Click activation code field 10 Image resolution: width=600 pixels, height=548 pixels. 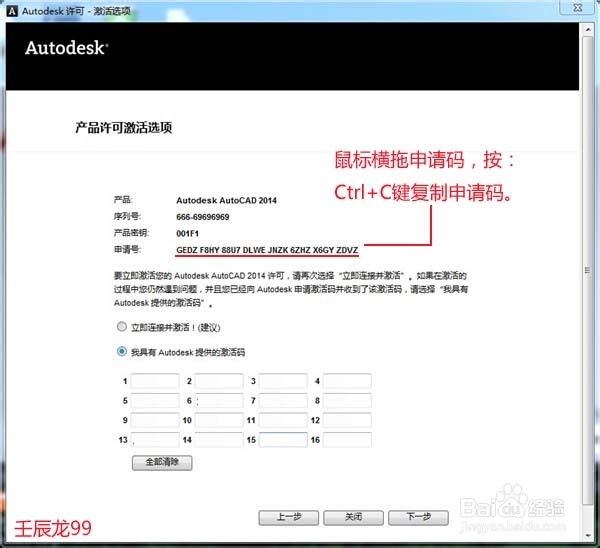click(219, 420)
